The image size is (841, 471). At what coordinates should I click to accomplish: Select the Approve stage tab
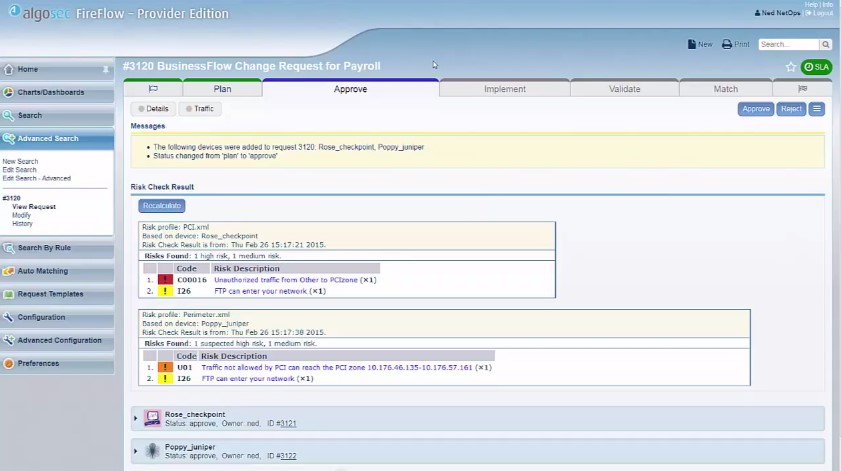(350, 89)
